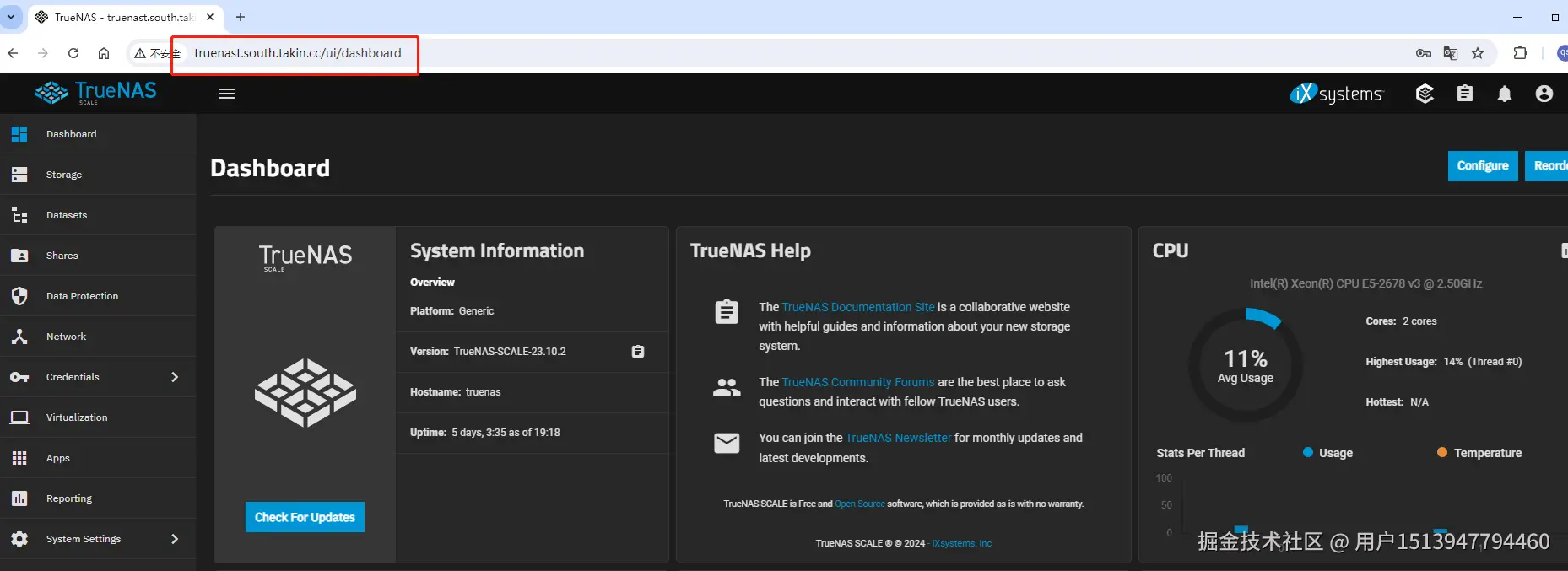Screen dimensions: 1568x571
Task: Click the Data Protection shield icon
Action: [x=19, y=296]
